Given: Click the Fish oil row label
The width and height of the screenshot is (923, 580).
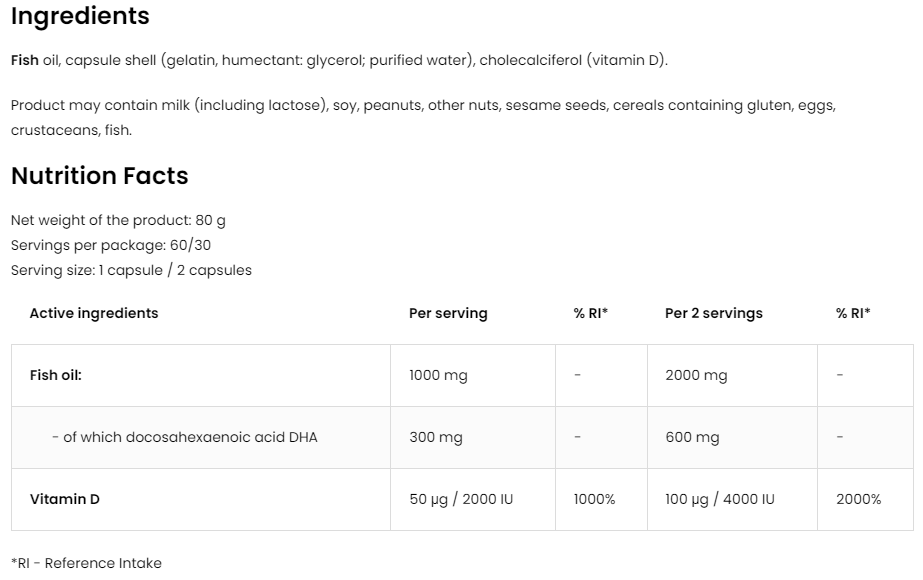Looking at the screenshot, I should [56, 376].
